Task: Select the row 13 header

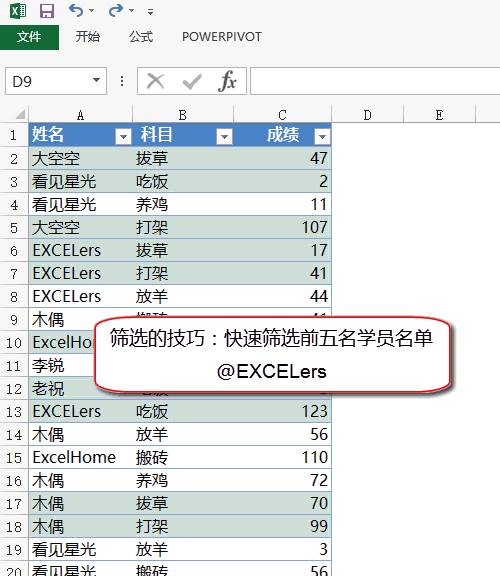Action: coord(14,411)
